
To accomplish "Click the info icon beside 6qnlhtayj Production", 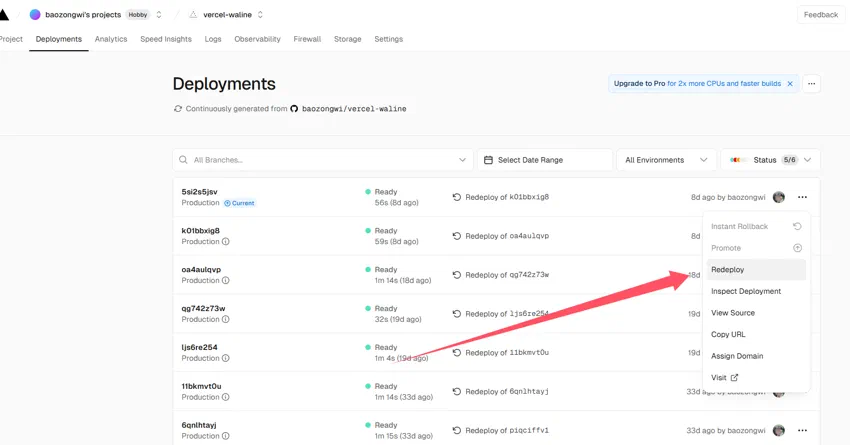I will (x=226, y=436).
